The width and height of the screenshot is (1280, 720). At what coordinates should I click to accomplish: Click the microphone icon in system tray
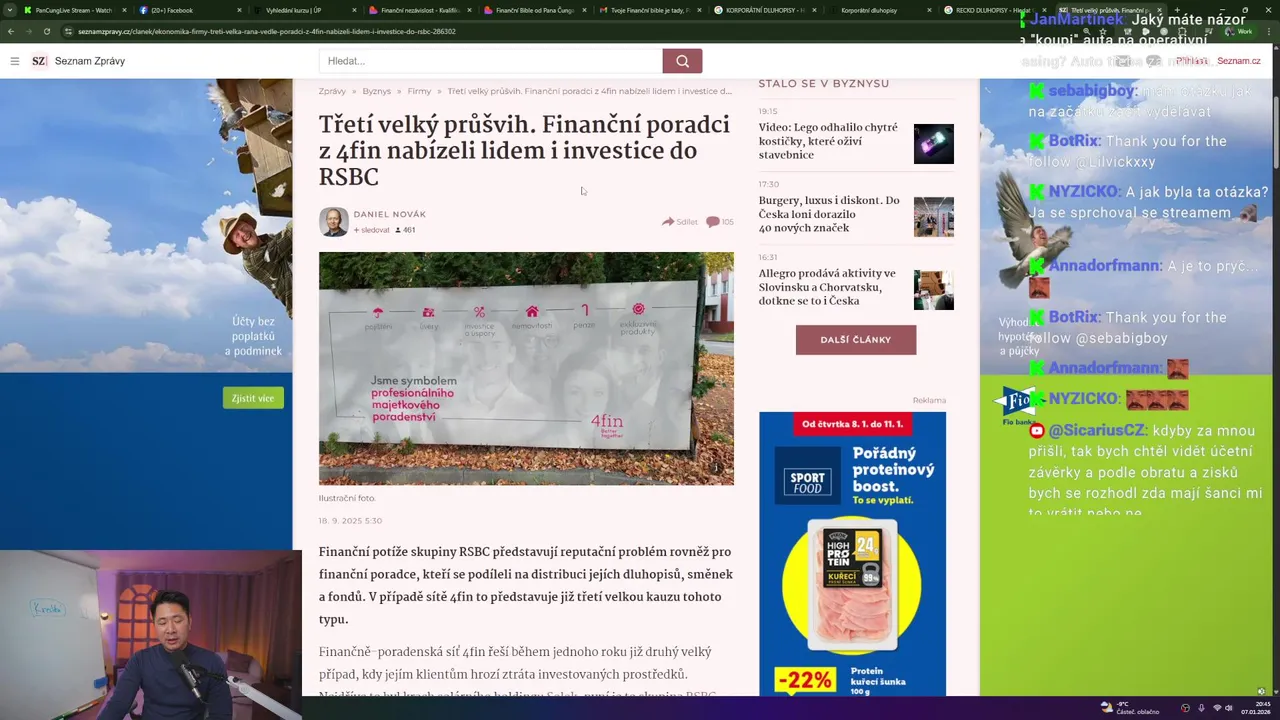click(1201, 707)
